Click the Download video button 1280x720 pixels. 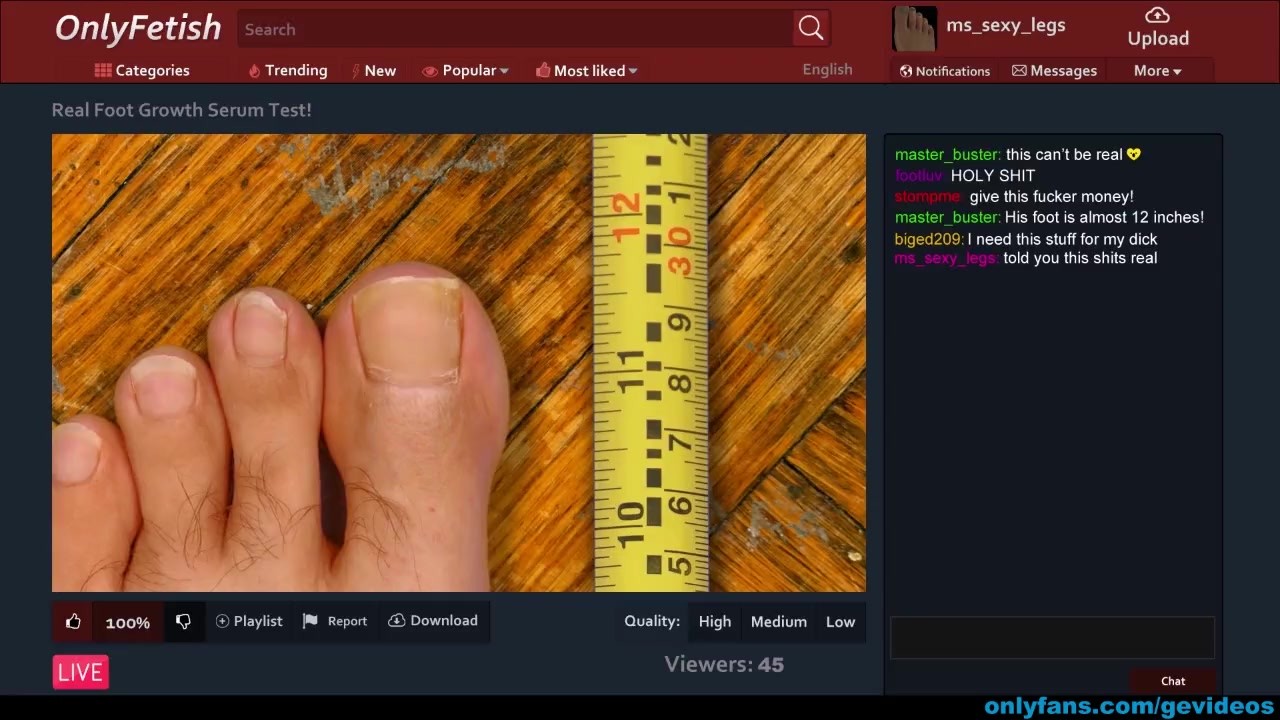click(x=433, y=621)
